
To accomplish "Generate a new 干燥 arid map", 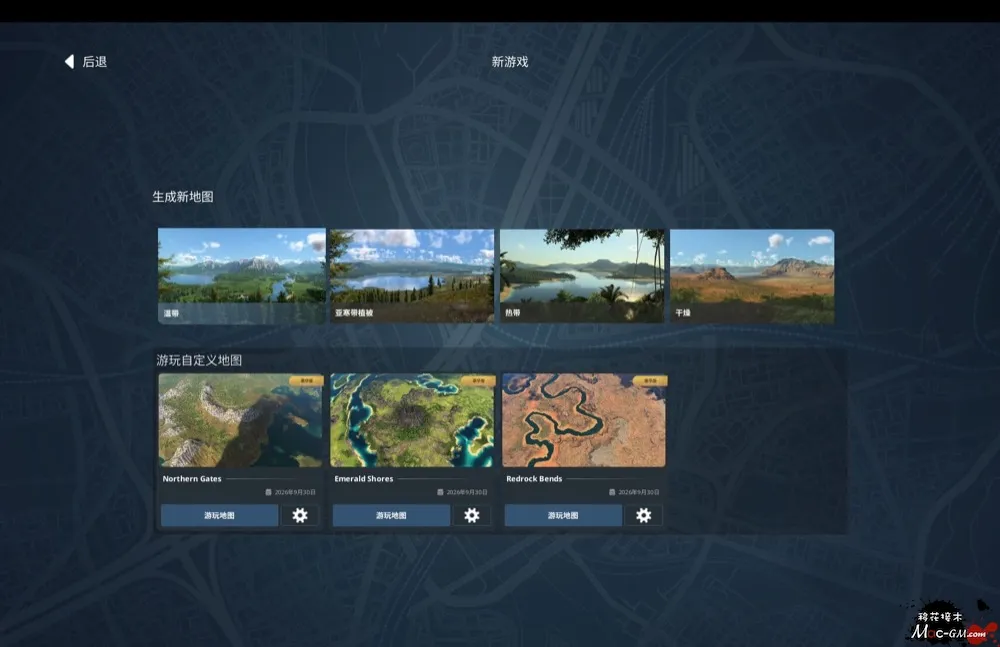I will 752,276.
